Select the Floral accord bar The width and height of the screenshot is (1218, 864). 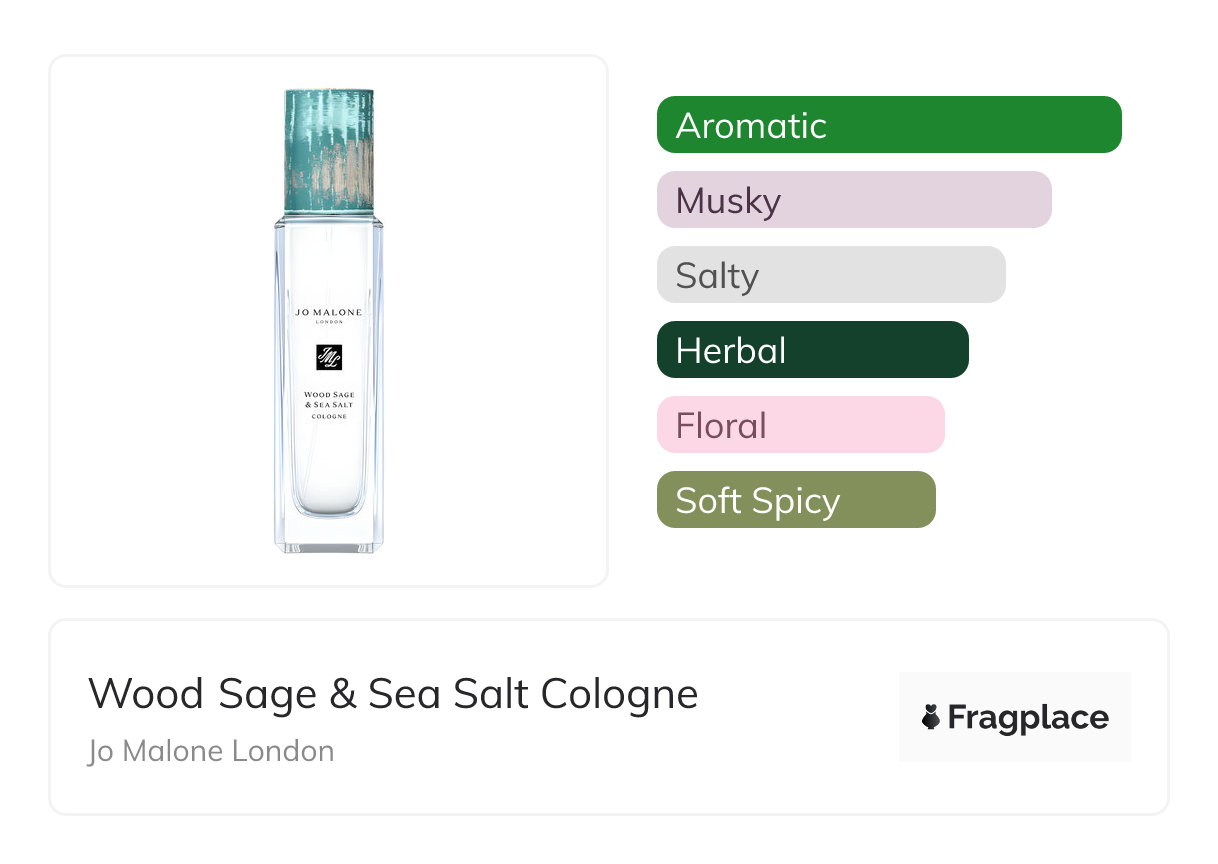click(800, 425)
